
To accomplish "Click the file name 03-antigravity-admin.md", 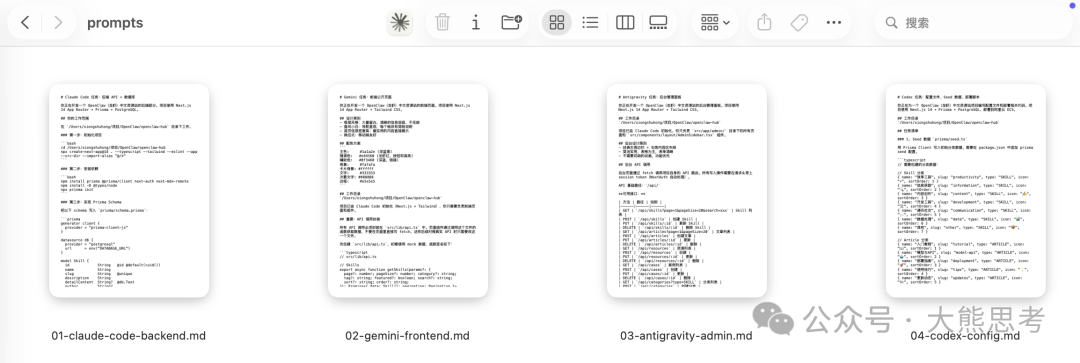I will click(x=687, y=336).
